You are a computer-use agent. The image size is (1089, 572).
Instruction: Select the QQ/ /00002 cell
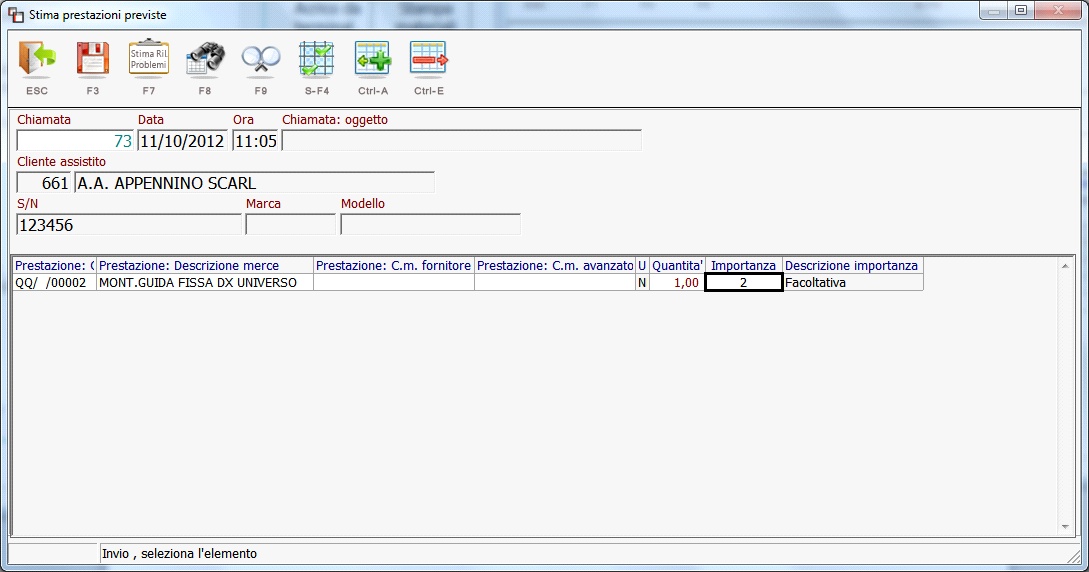point(55,283)
